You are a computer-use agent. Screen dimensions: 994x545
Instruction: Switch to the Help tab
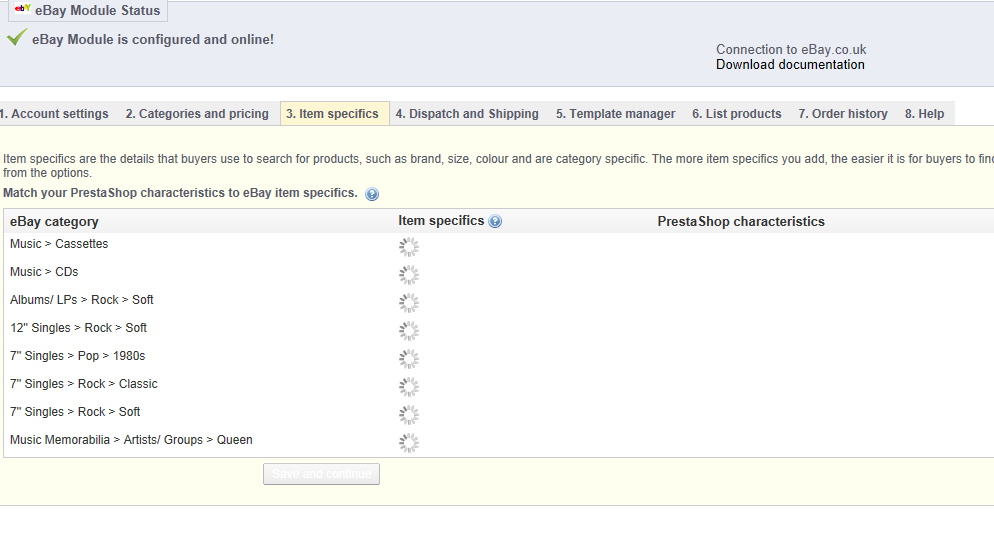(924, 114)
